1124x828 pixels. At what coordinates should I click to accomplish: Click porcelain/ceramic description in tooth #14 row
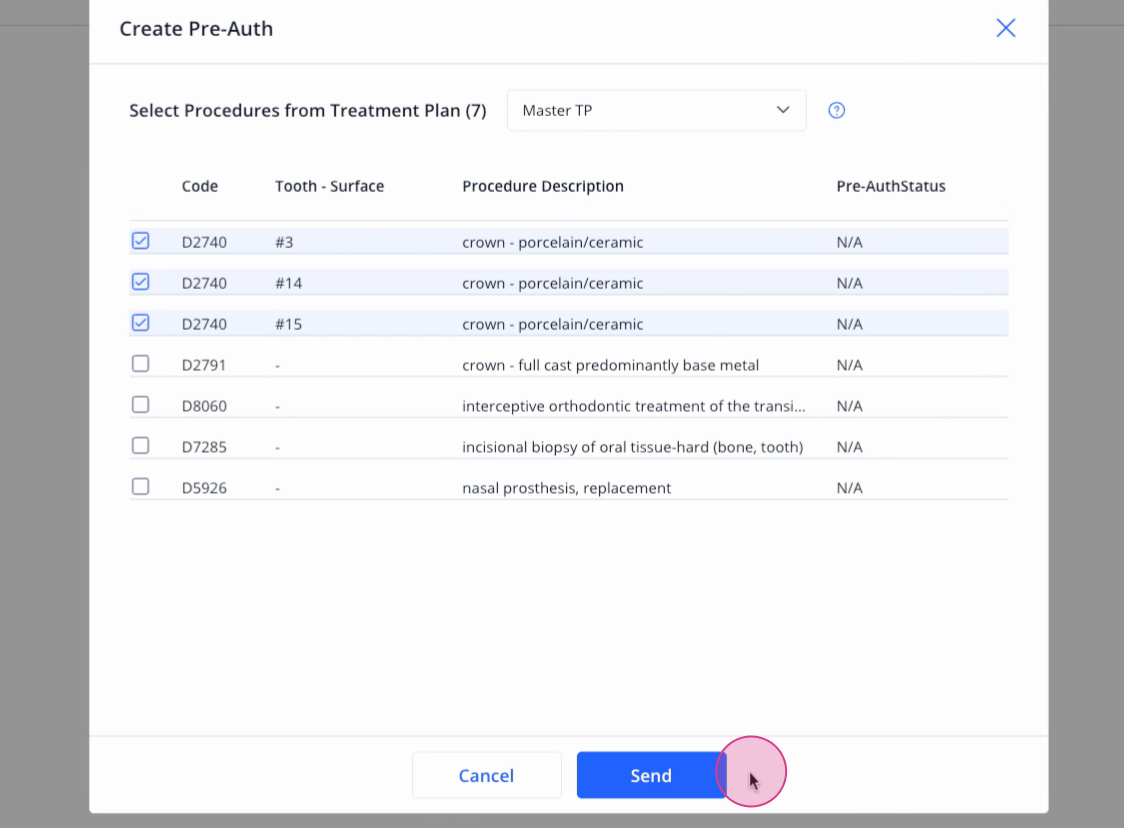pos(553,283)
